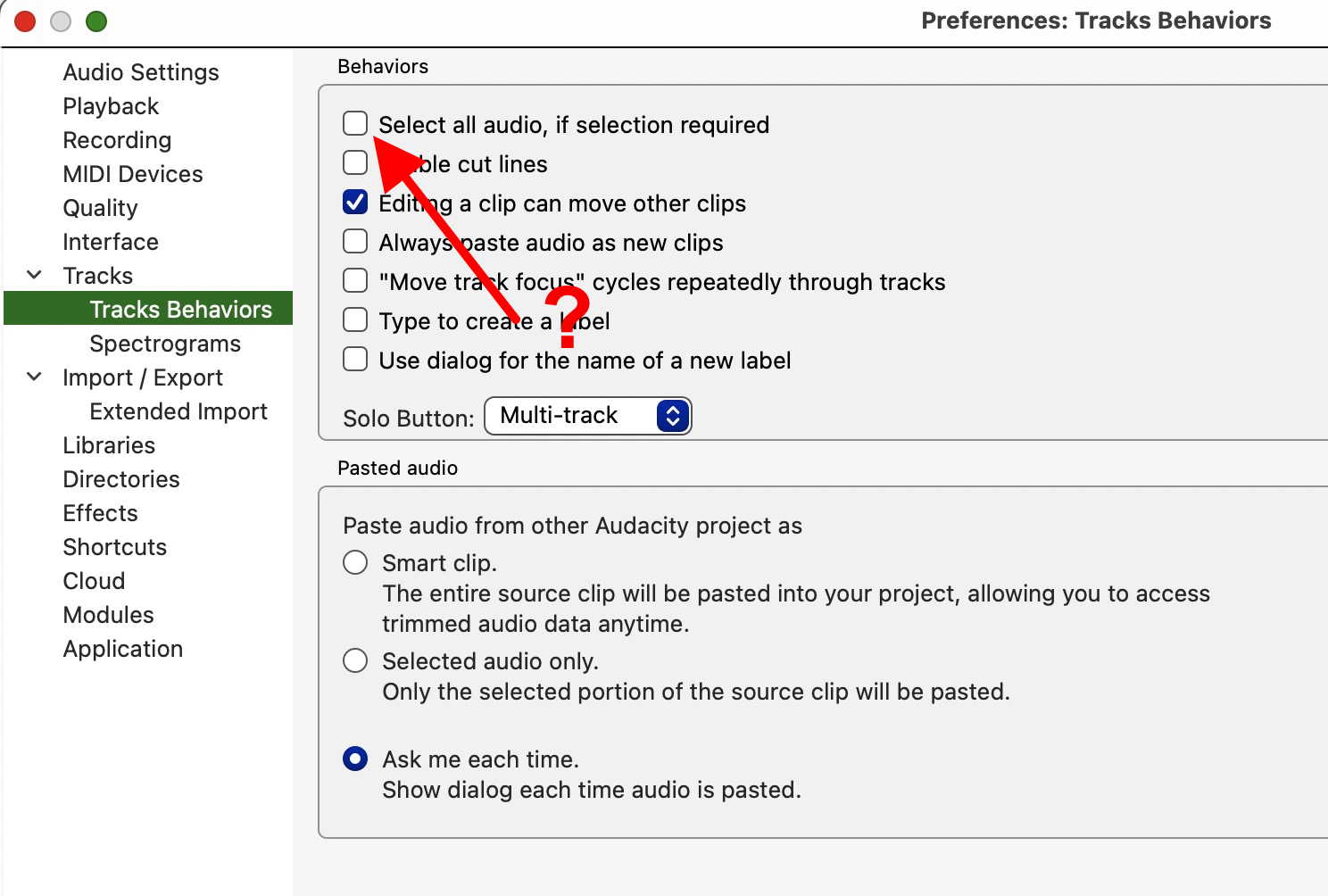This screenshot has height=896, width=1328.
Task: Select the Smart clip radio button
Action: click(355, 562)
